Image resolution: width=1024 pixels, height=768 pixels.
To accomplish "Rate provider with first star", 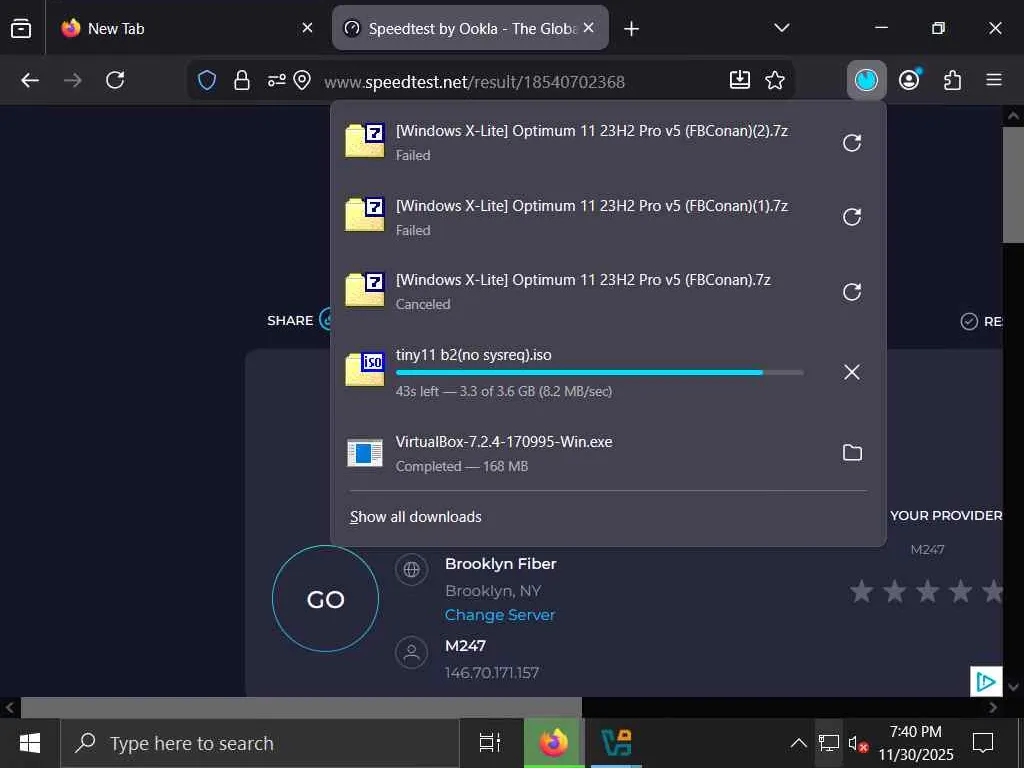I will [862, 591].
